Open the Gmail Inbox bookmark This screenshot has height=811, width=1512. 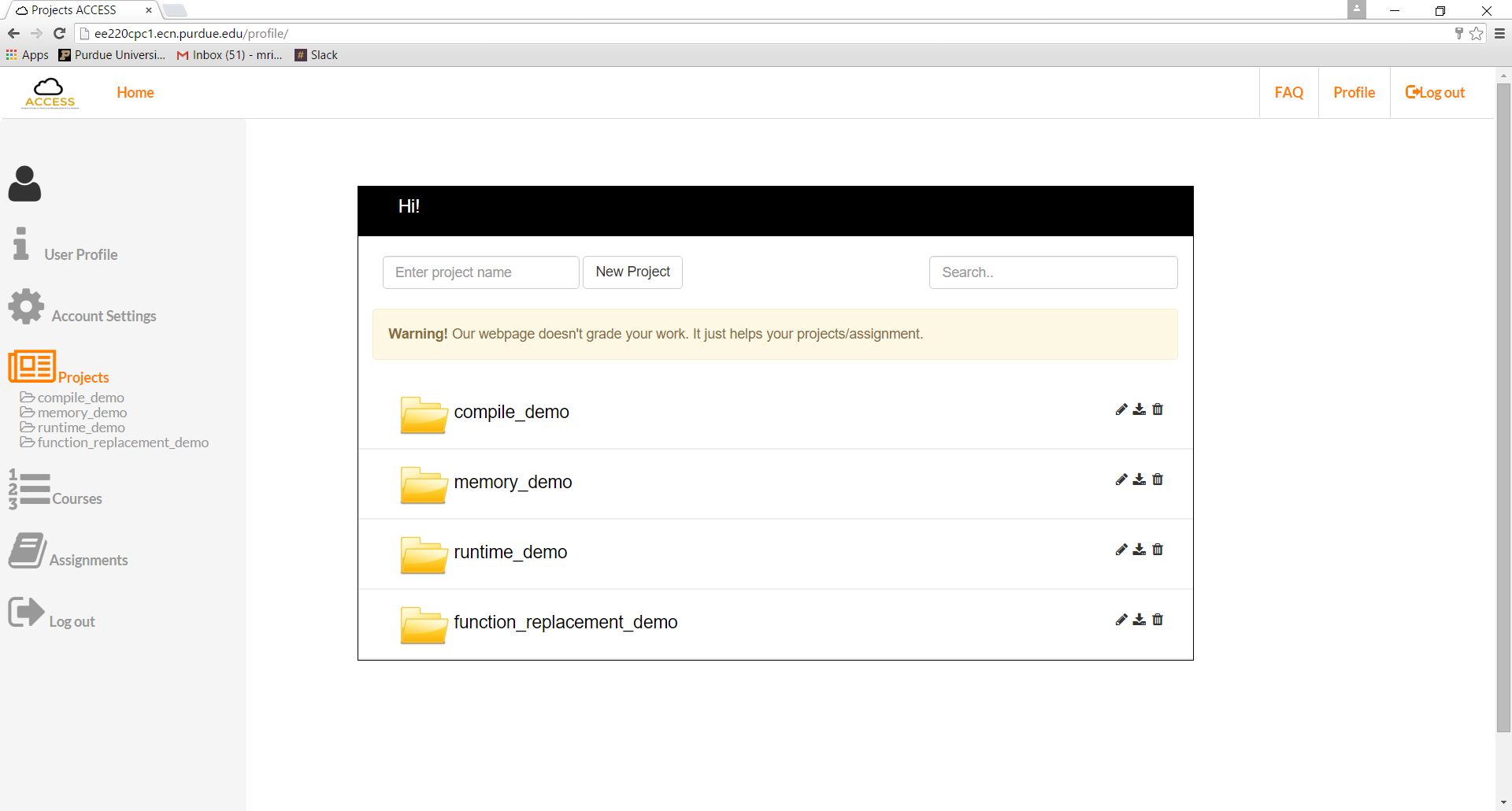pyautogui.click(x=229, y=55)
